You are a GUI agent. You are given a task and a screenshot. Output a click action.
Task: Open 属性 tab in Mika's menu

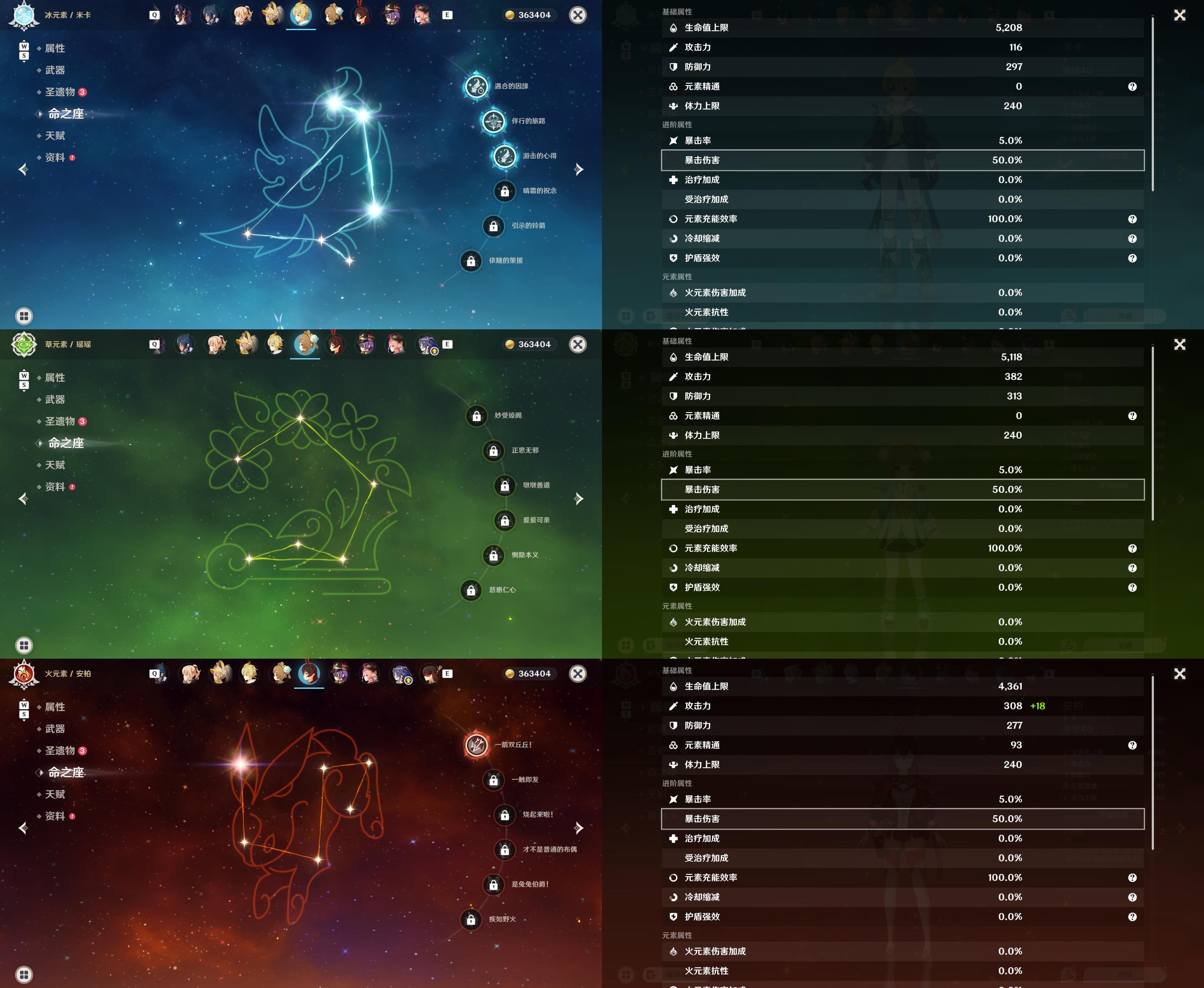(x=55, y=48)
